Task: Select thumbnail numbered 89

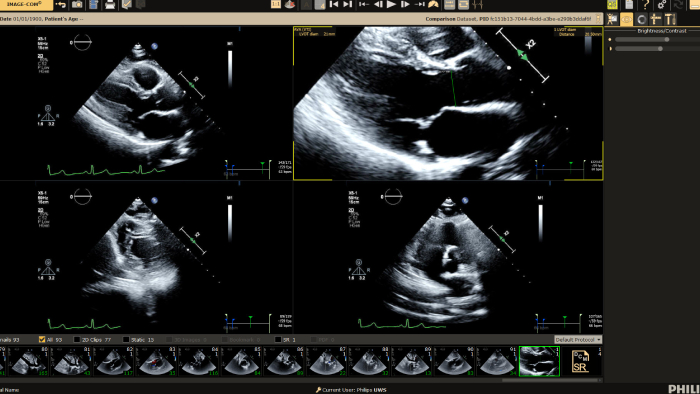Action: click(412, 361)
